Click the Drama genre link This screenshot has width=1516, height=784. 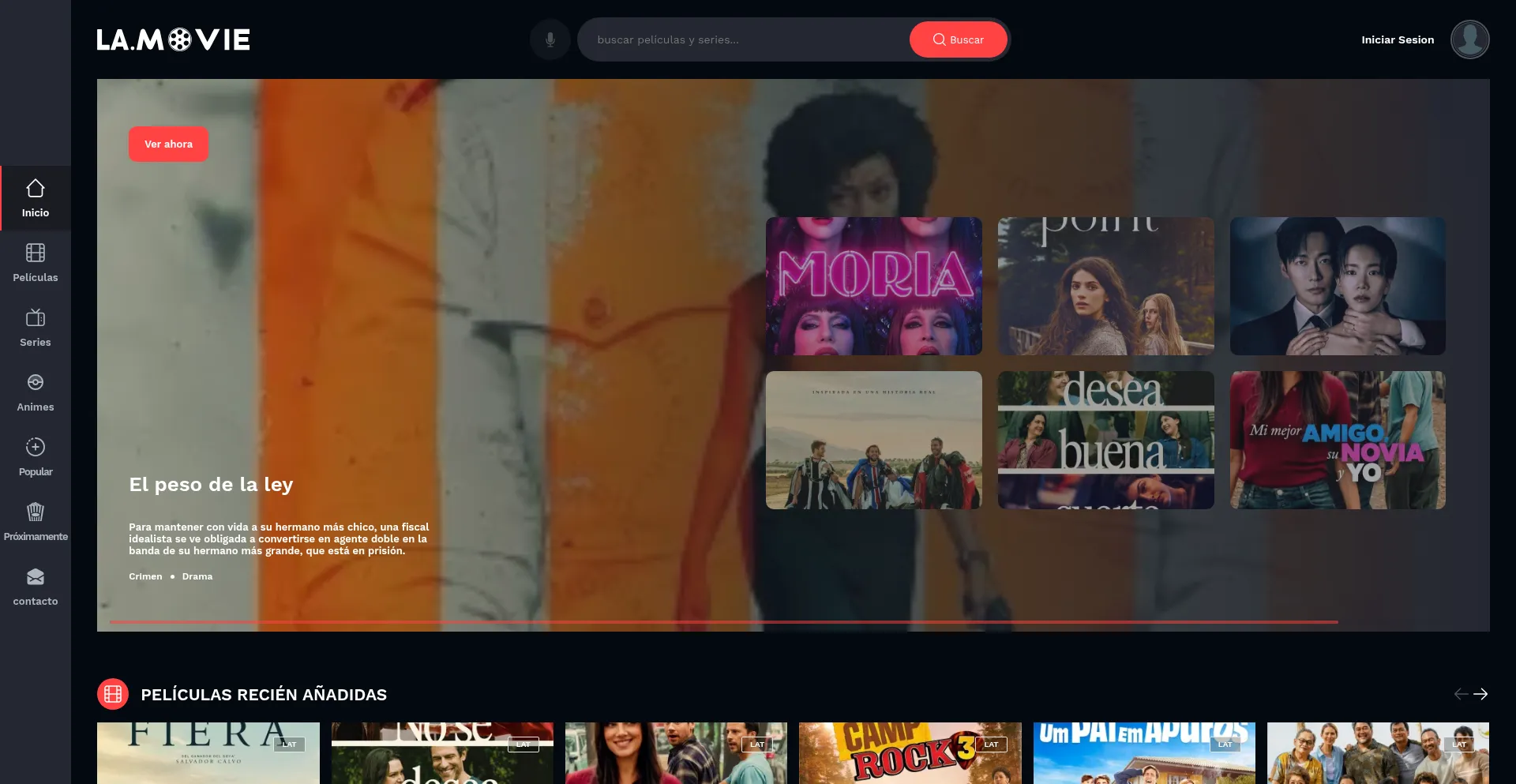coord(197,576)
